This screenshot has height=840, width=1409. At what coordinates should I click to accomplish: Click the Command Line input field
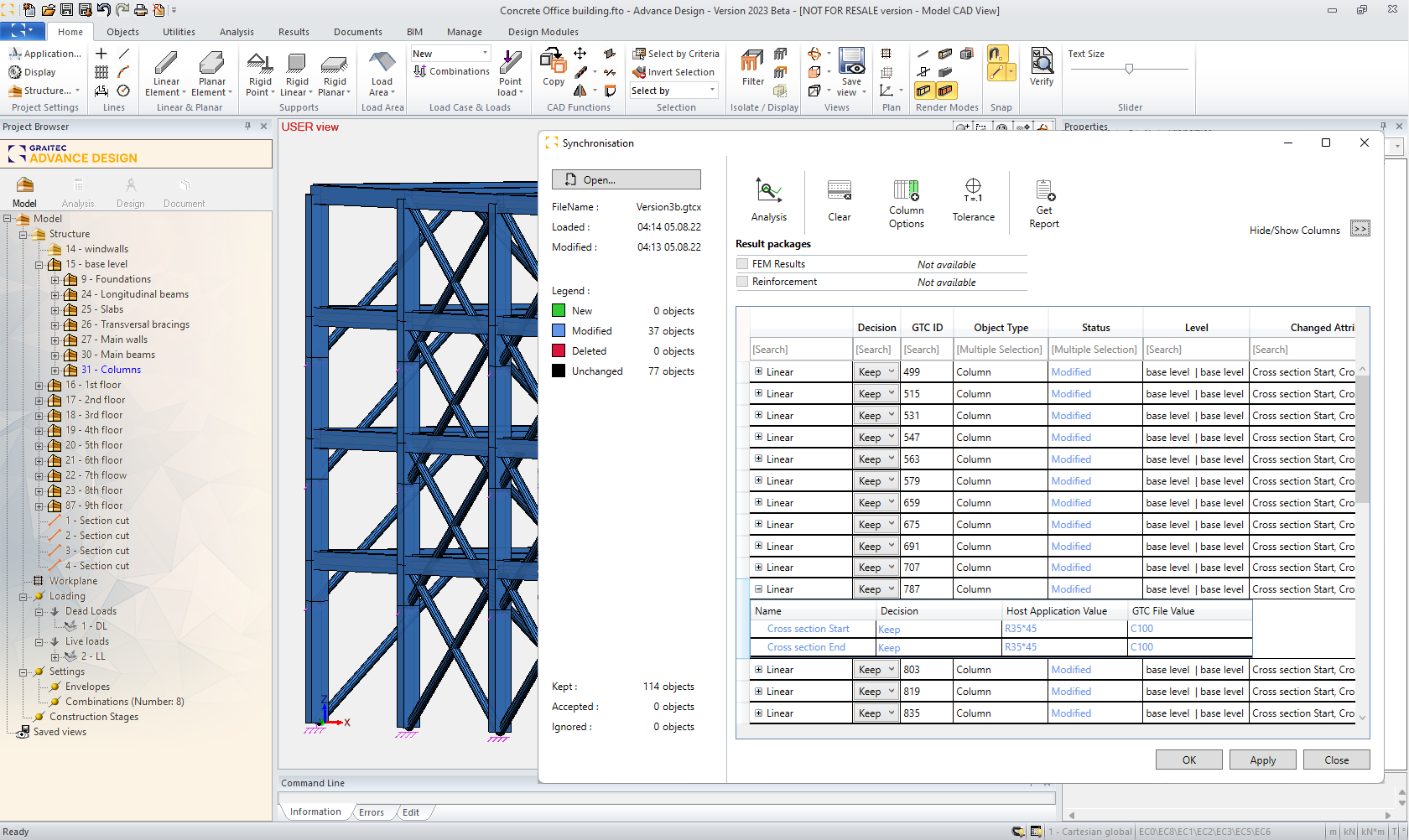click(667, 798)
